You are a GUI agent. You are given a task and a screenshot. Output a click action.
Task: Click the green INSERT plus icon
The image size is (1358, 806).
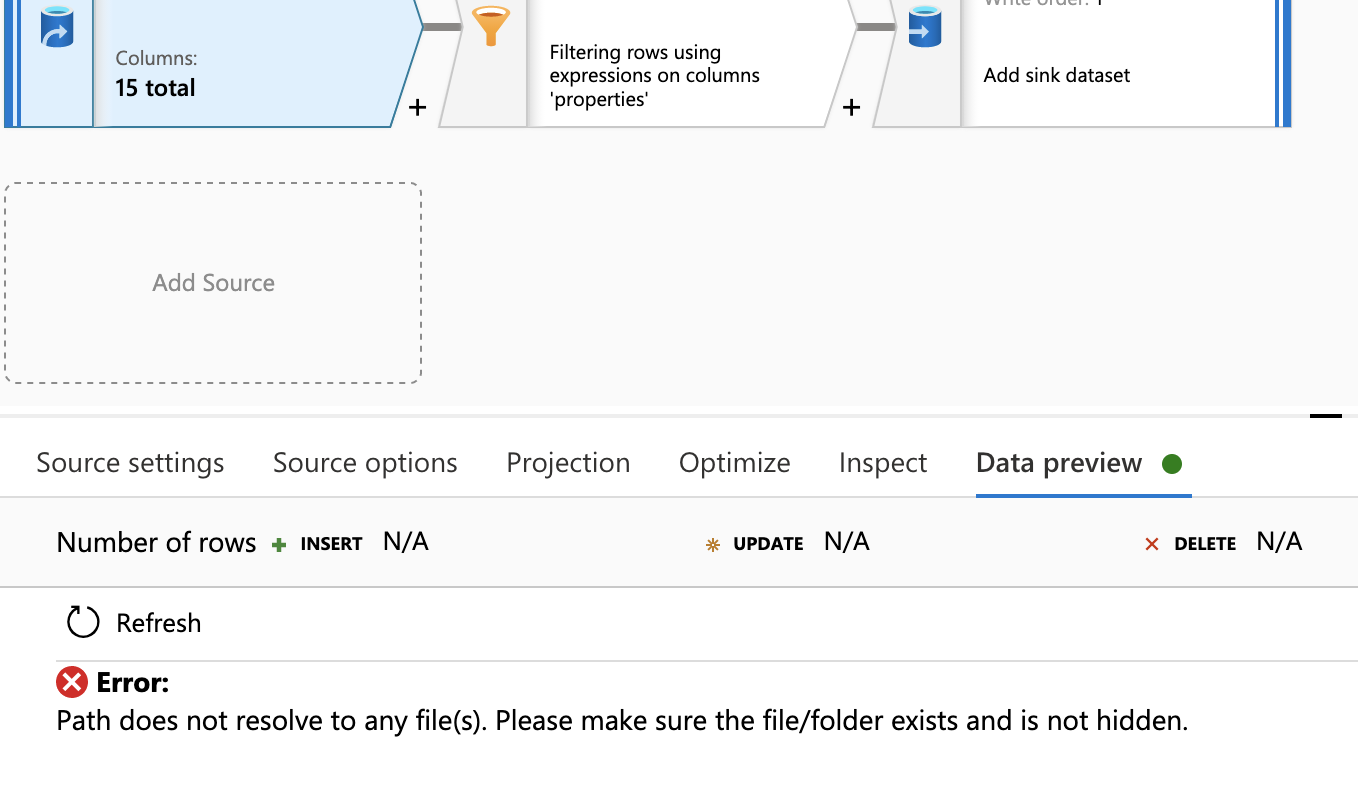(x=280, y=544)
